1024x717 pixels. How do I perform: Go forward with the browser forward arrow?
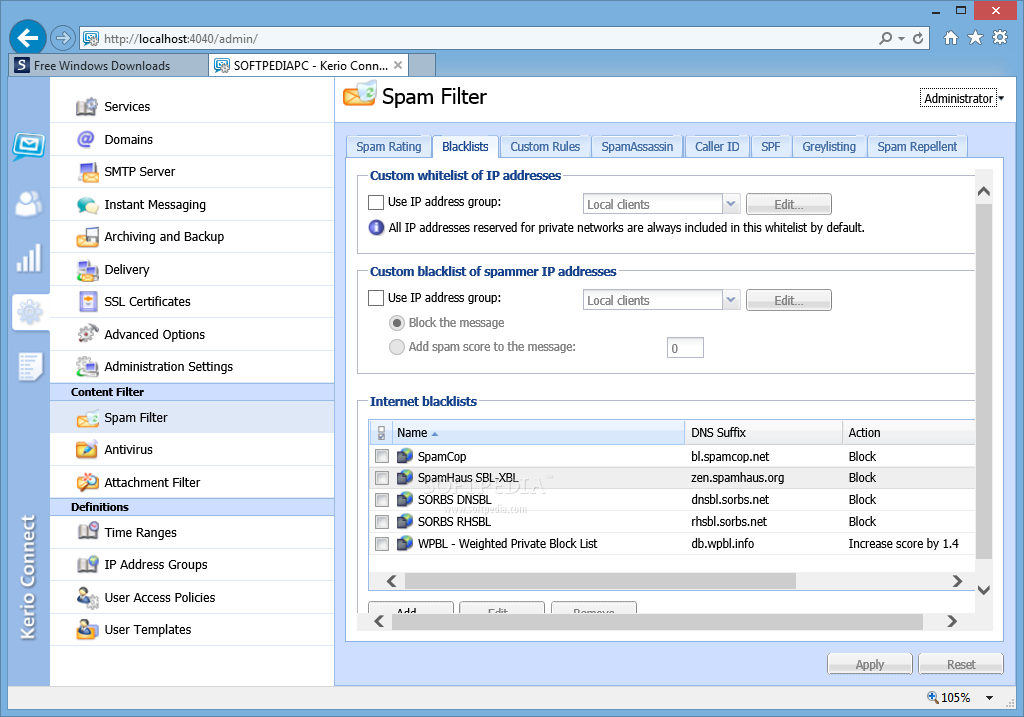(x=63, y=39)
